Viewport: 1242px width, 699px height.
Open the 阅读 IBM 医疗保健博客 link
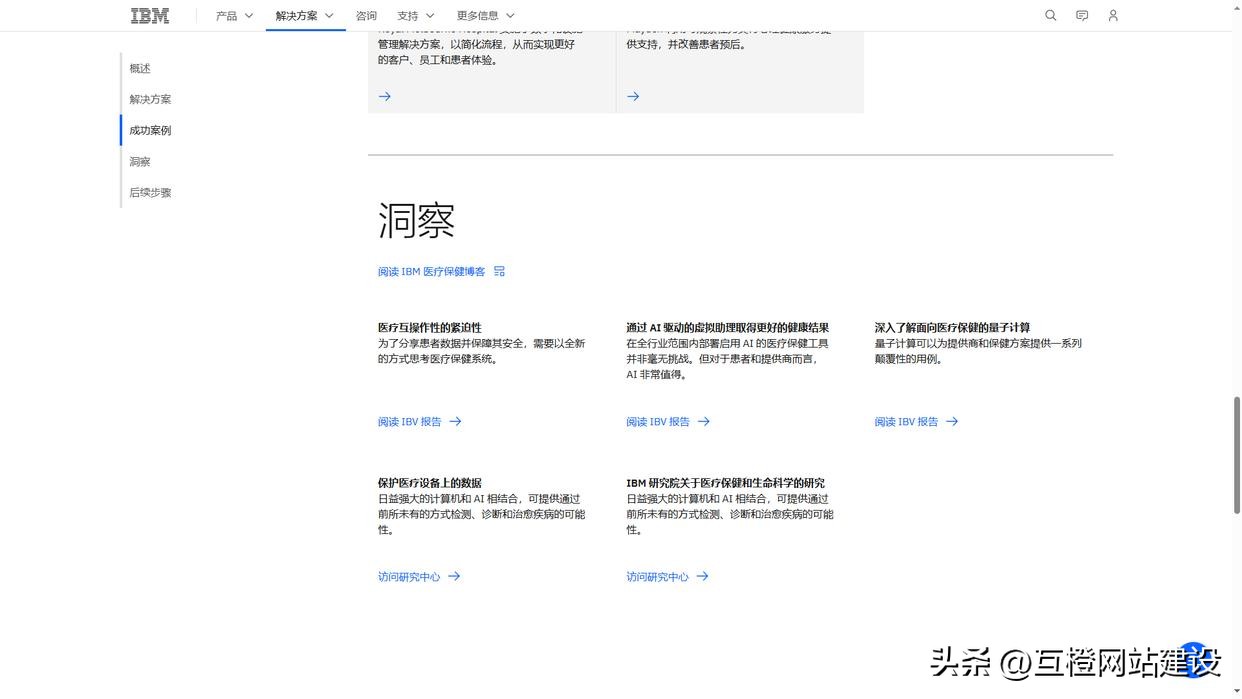coord(430,270)
